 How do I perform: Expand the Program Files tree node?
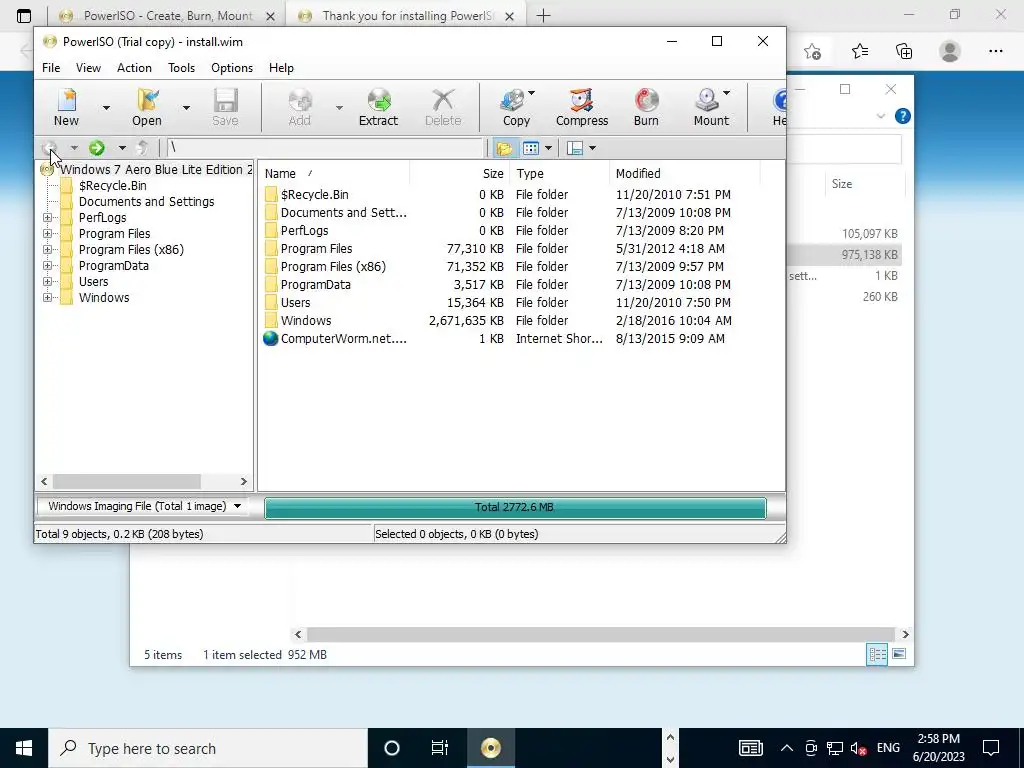point(47,233)
